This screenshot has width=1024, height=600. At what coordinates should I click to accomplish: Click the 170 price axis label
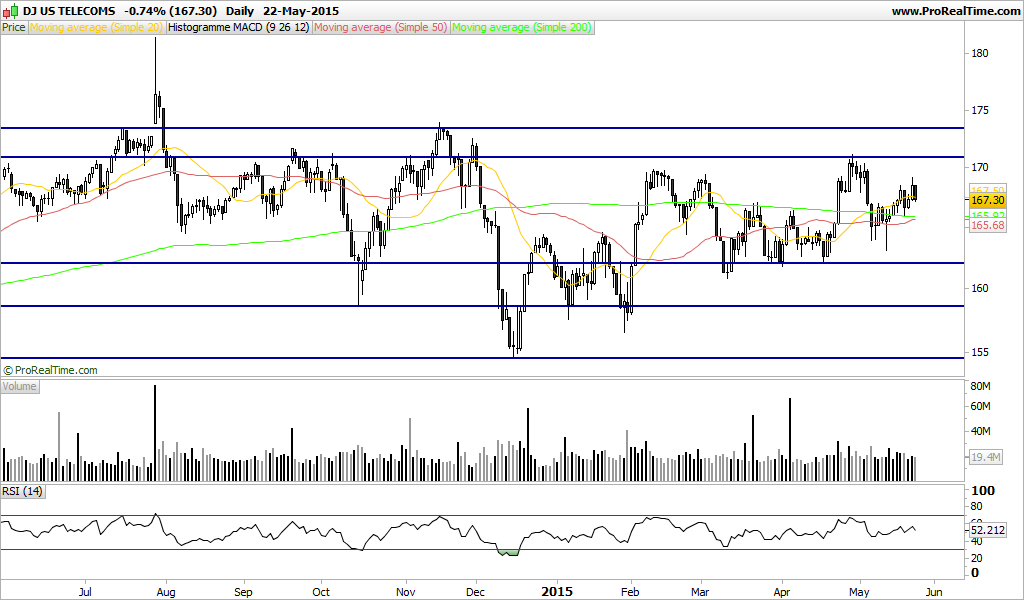(x=980, y=167)
